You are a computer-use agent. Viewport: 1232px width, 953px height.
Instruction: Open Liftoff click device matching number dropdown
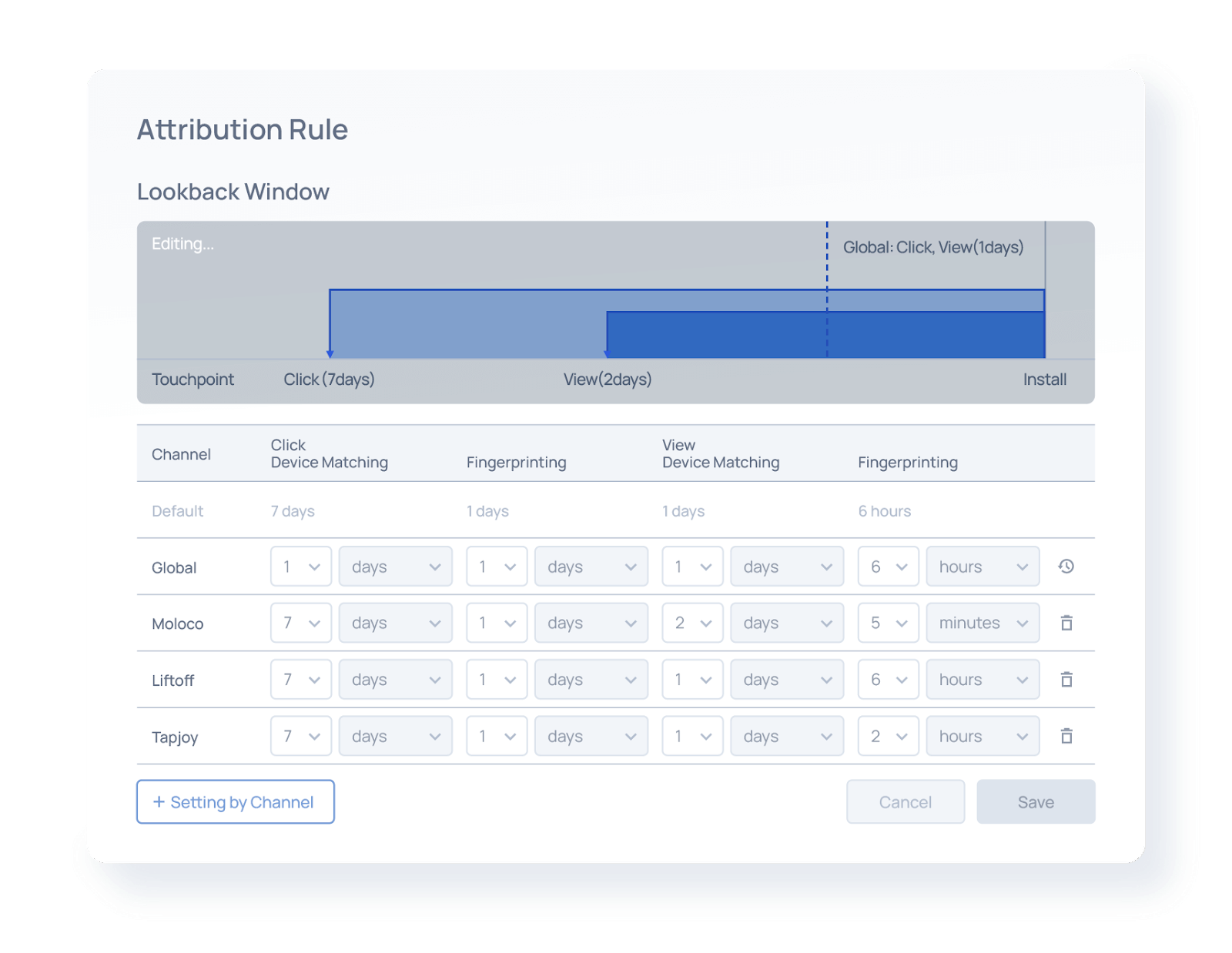pyautogui.click(x=301, y=680)
